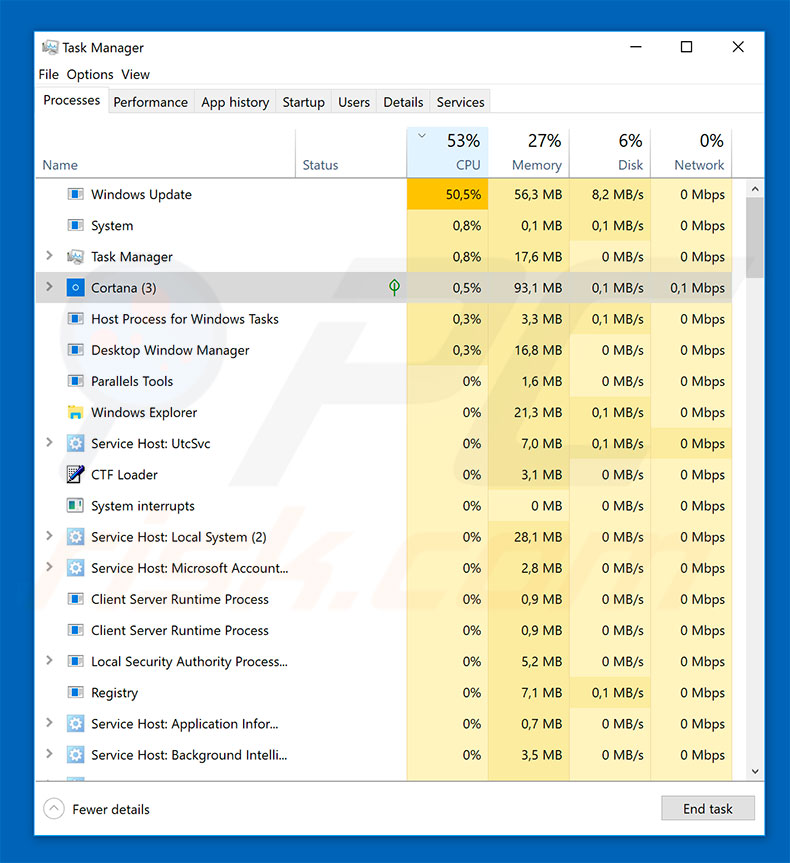
Task: Sort by the Network column header
Action: (x=691, y=152)
